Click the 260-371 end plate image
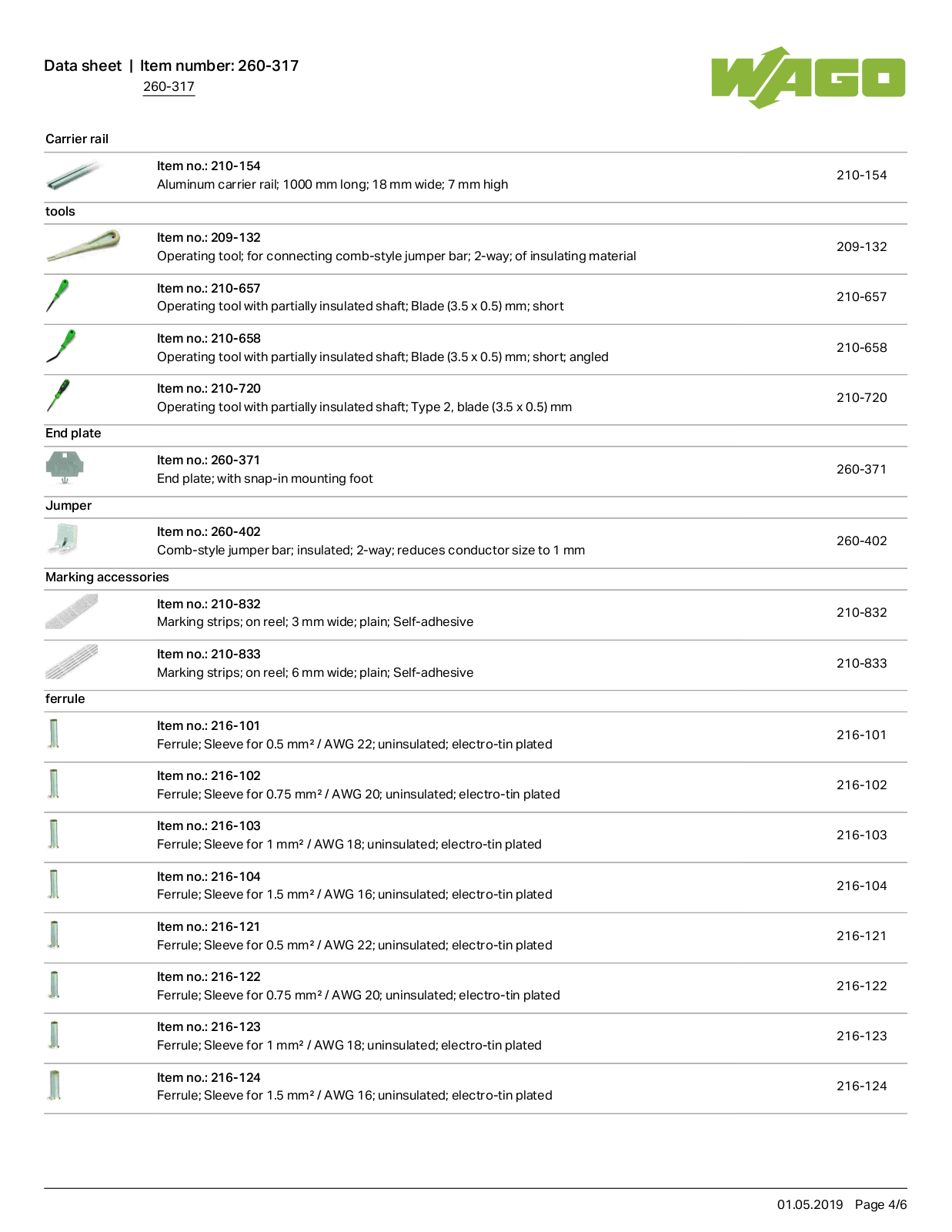 pos(65,468)
